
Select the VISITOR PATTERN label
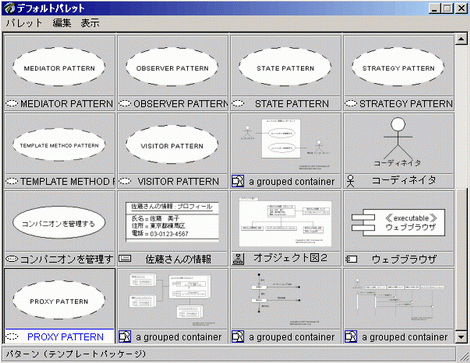click(x=178, y=182)
